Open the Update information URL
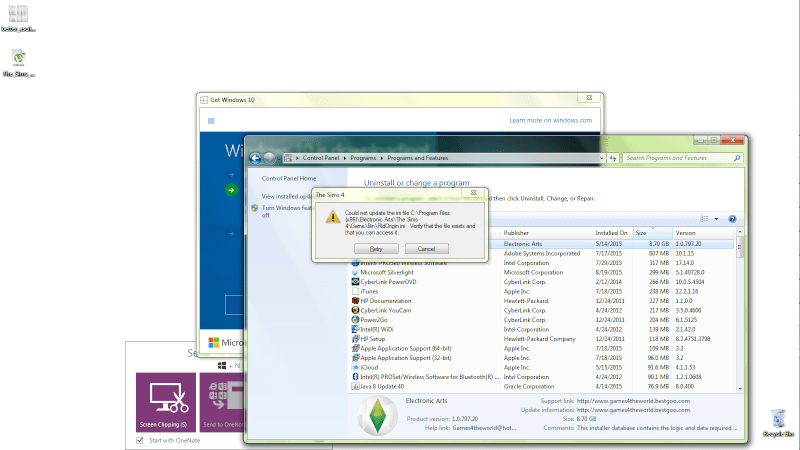The width and height of the screenshot is (800, 450). [633, 410]
